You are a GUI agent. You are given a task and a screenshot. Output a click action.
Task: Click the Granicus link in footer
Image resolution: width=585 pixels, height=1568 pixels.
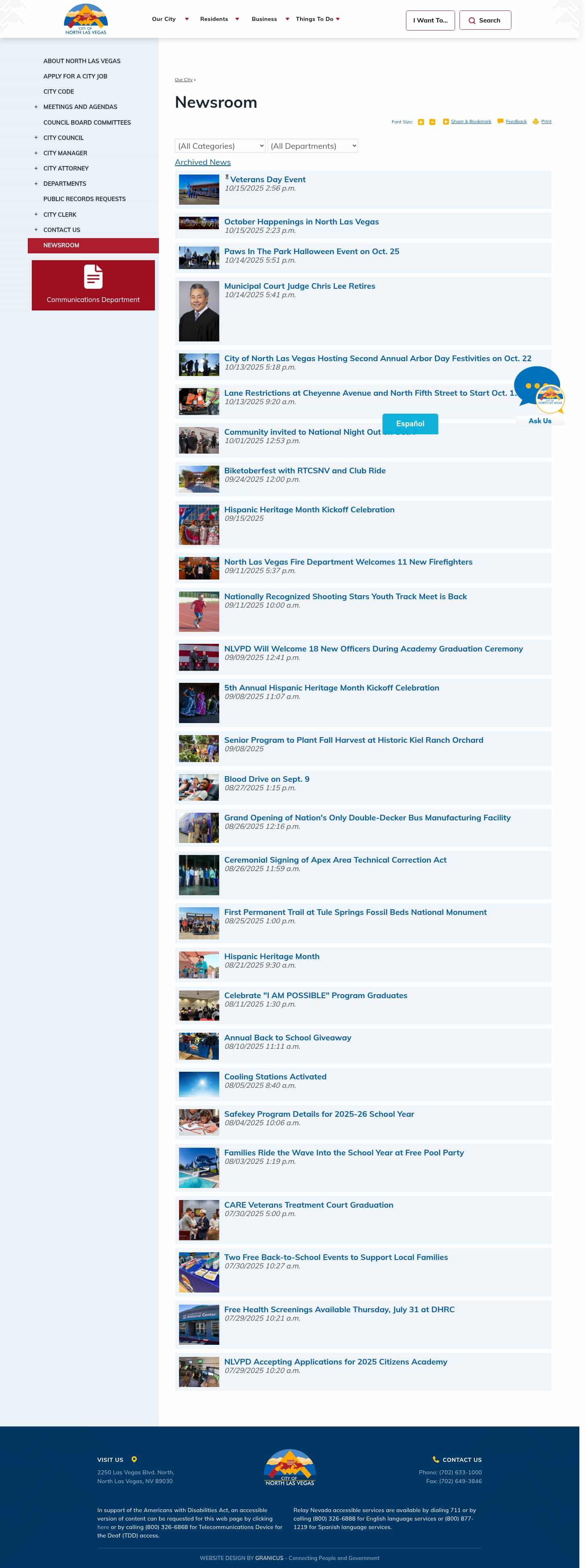click(x=269, y=1558)
